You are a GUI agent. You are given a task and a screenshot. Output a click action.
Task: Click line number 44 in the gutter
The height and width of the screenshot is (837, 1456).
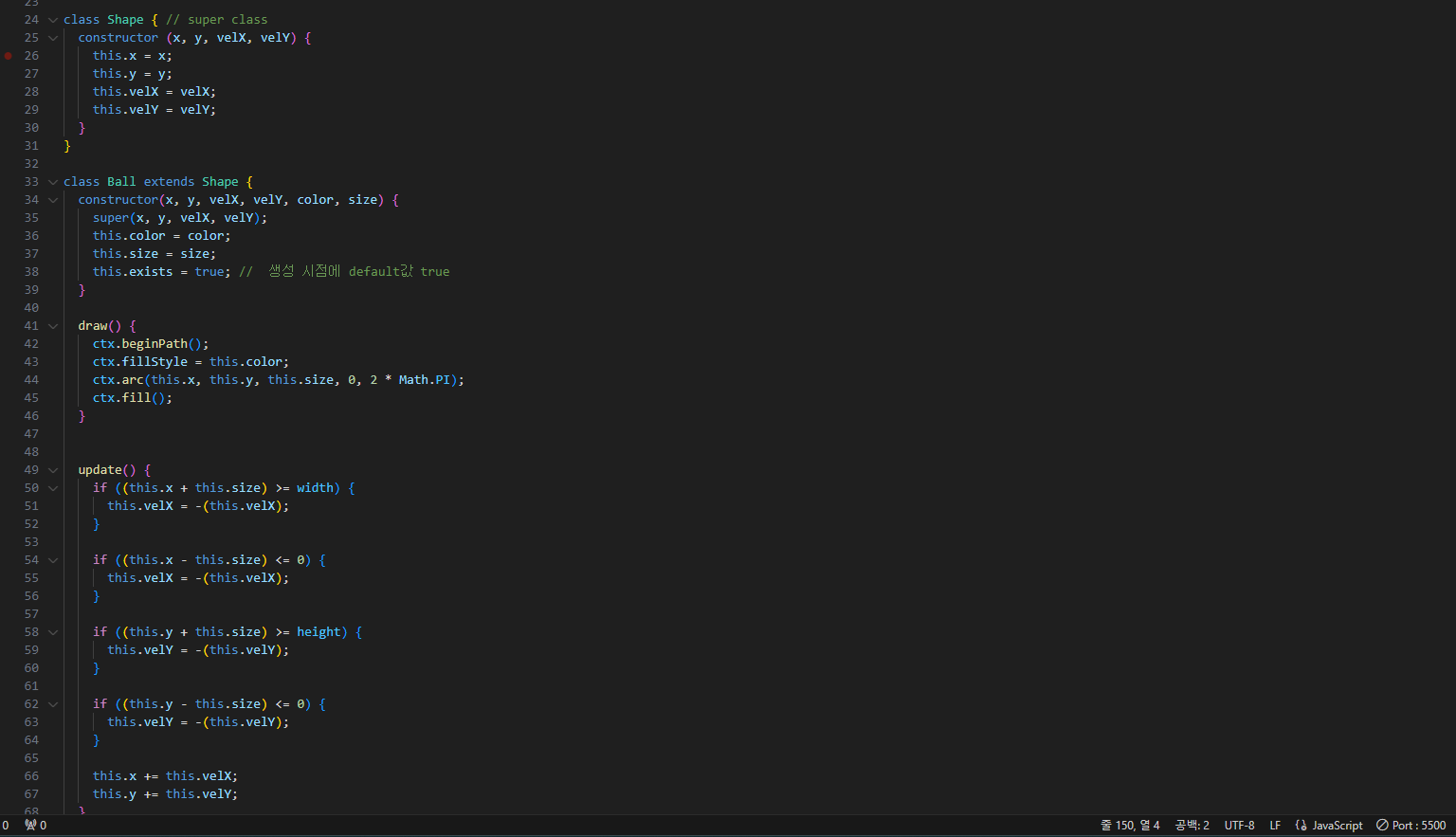[x=31, y=380]
